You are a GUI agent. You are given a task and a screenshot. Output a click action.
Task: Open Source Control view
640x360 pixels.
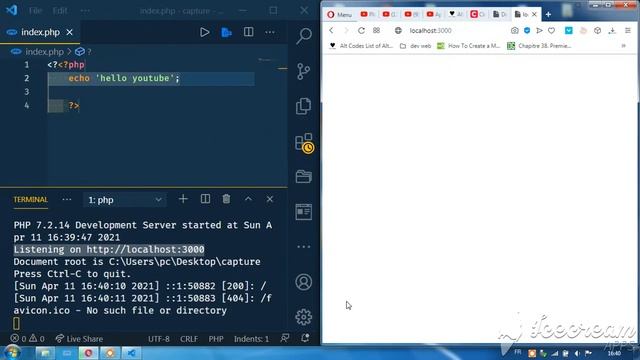click(x=304, y=71)
